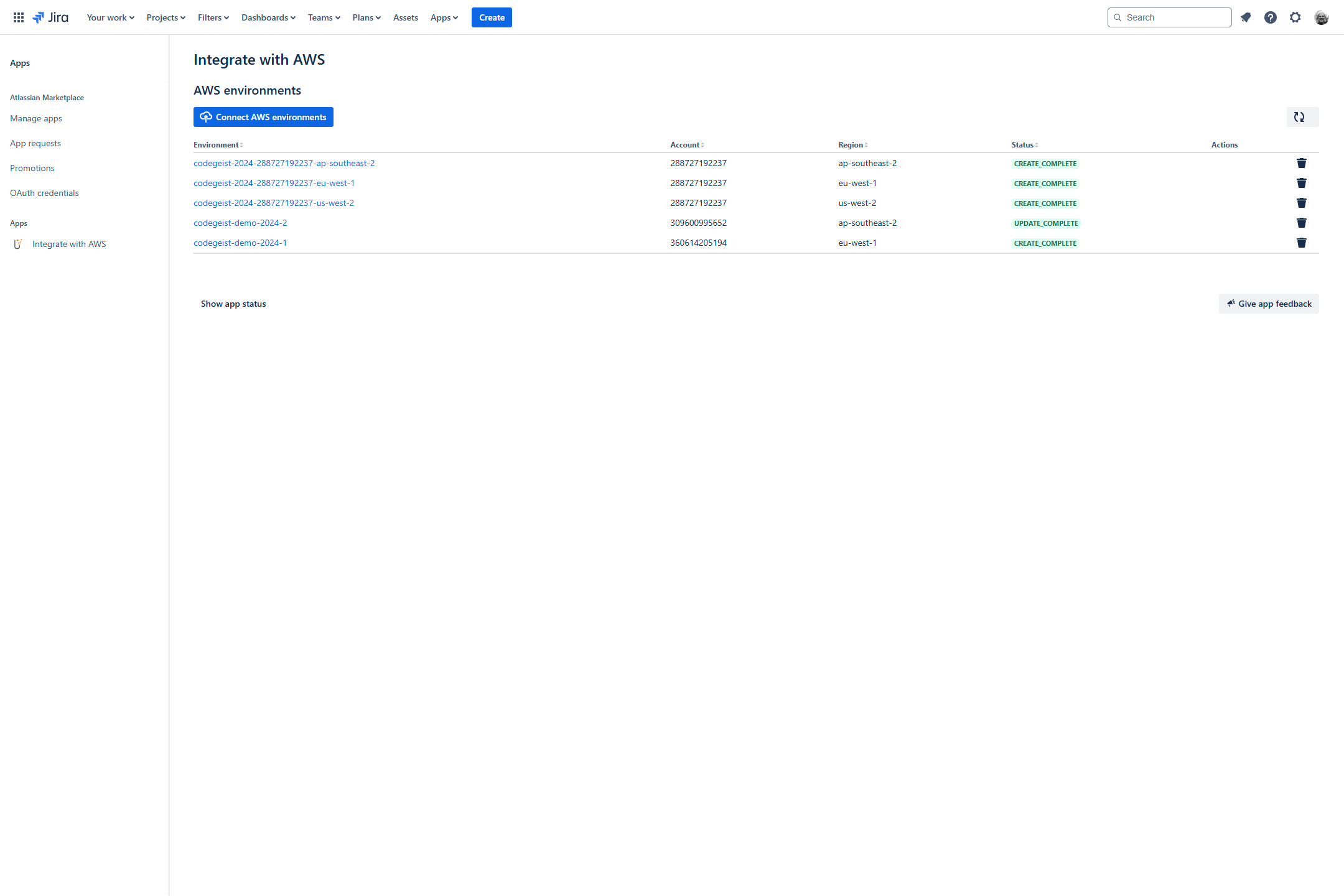This screenshot has height=896, width=1344.
Task: Open Manage apps in the sidebar
Action: point(36,118)
